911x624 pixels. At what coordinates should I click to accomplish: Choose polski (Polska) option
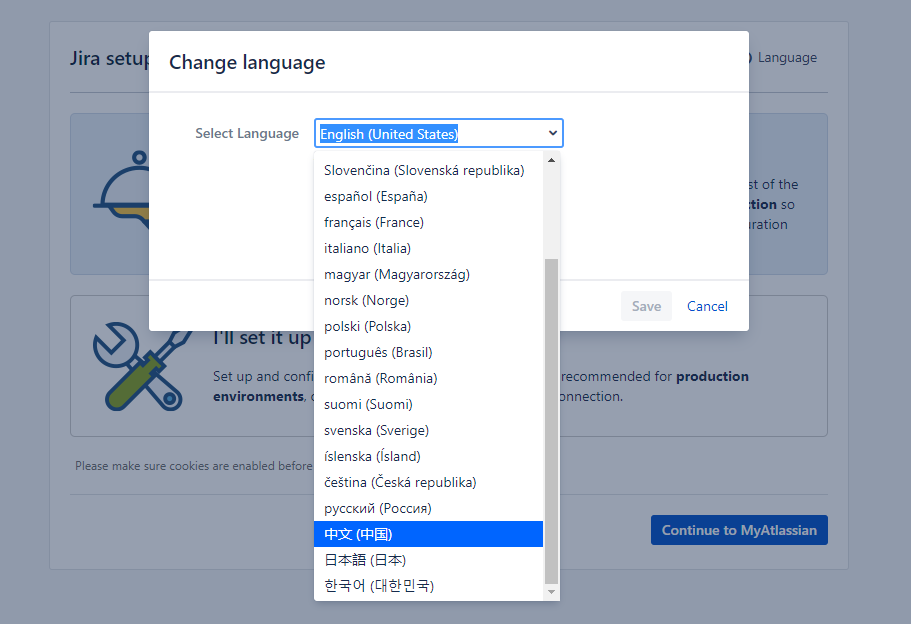pyautogui.click(x=428, y=327)
